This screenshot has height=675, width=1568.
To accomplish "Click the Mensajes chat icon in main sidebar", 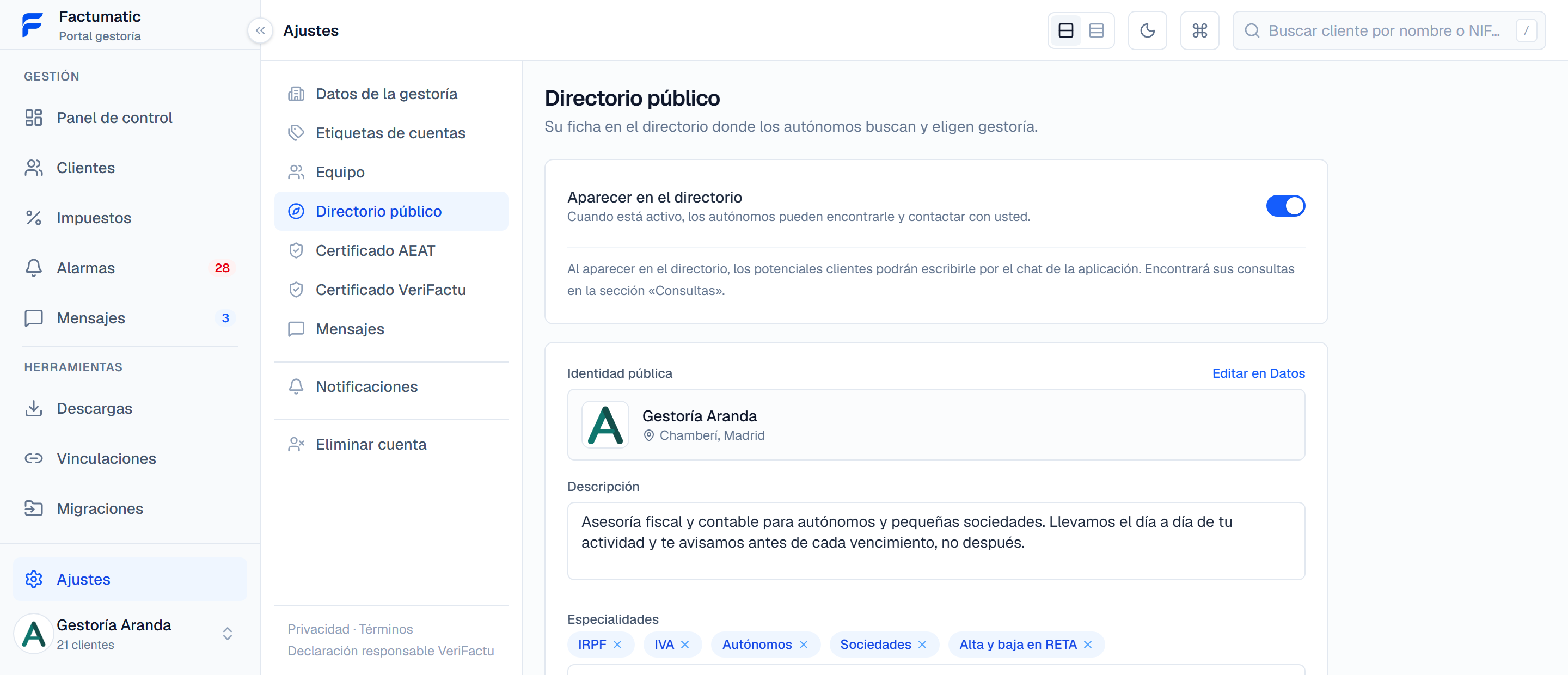I will 33,318.
